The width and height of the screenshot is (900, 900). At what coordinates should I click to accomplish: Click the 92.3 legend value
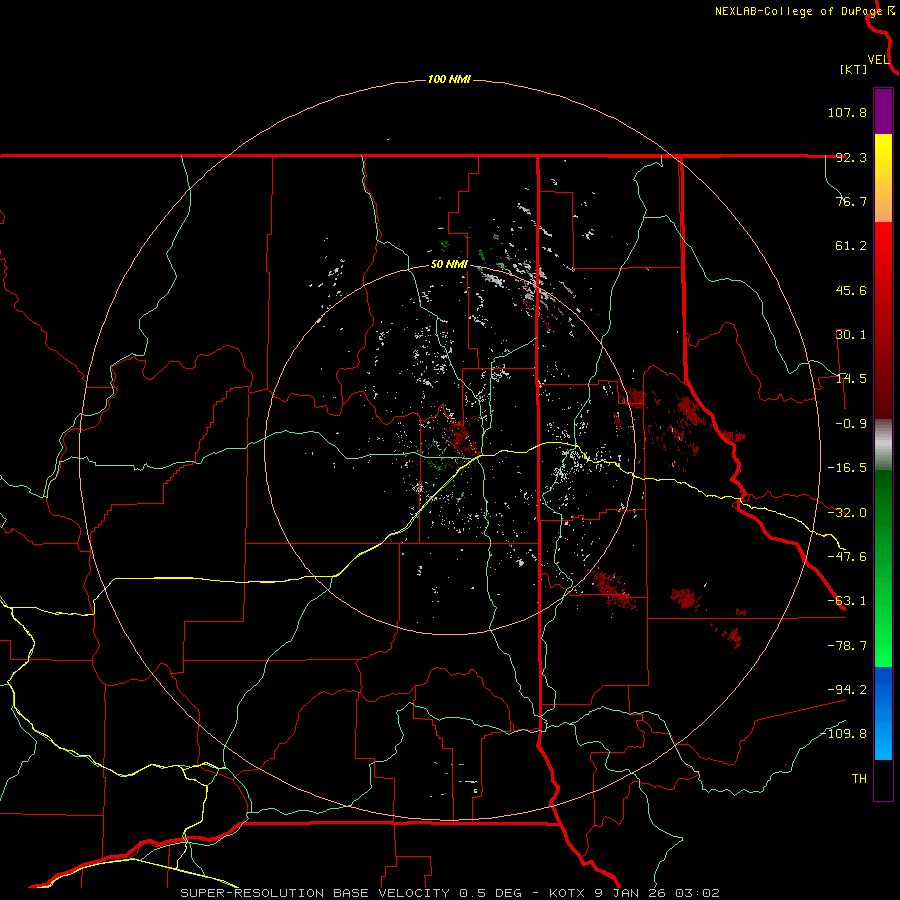point(851,157)
